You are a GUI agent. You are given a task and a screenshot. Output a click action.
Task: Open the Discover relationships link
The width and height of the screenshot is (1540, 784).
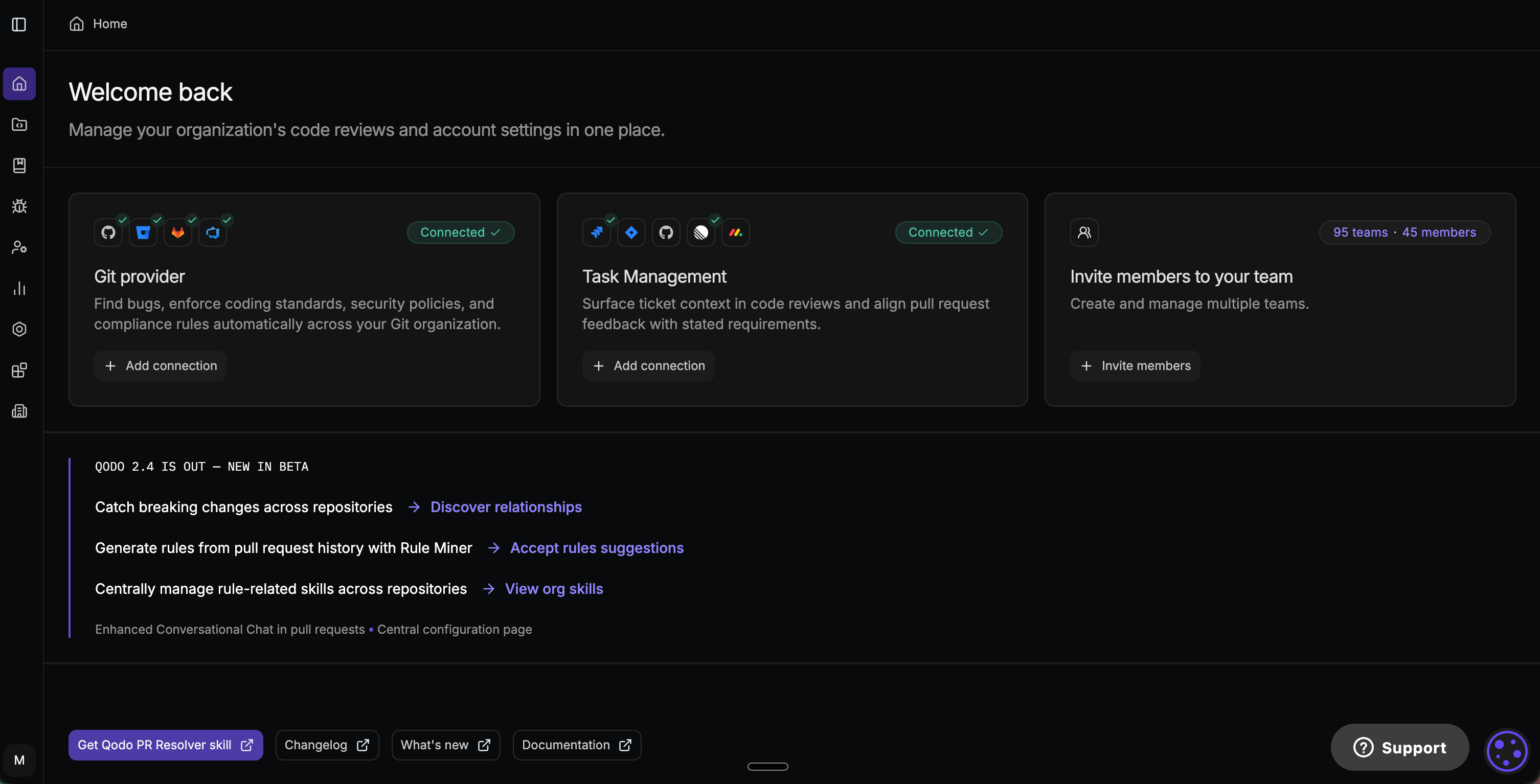coord(506,506)
